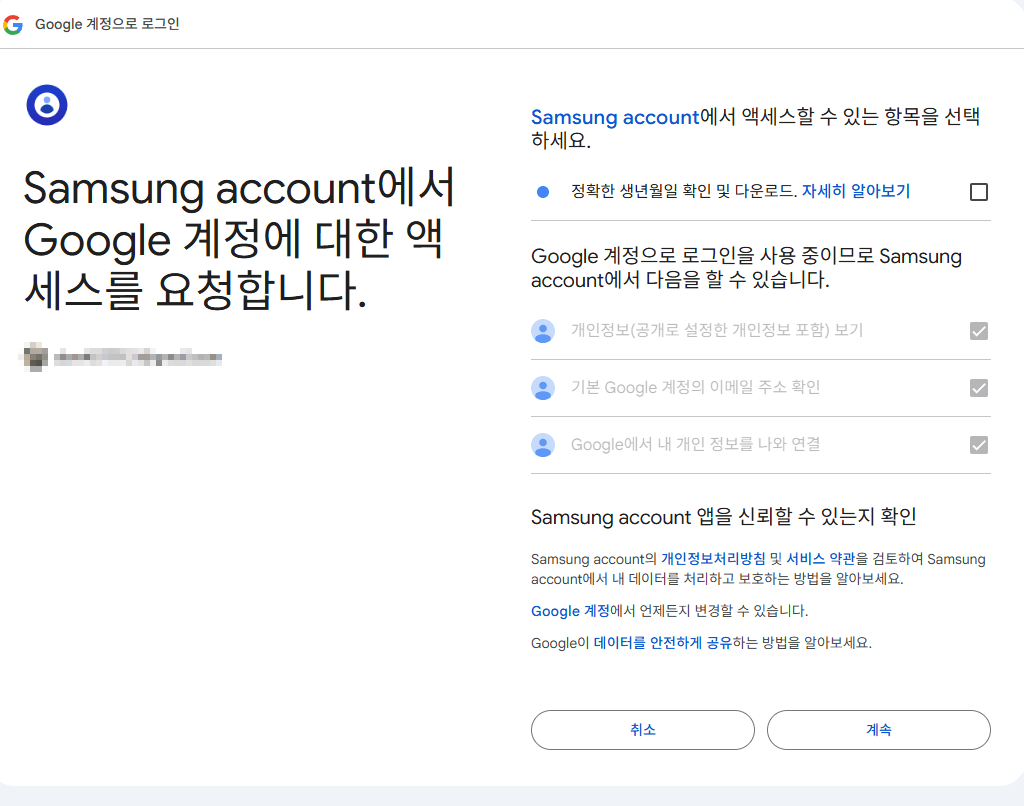Open the 서비스 약관 link
Image resolution: width=1024 pixels, height=806 pixels.
click(x=820, y=558)
